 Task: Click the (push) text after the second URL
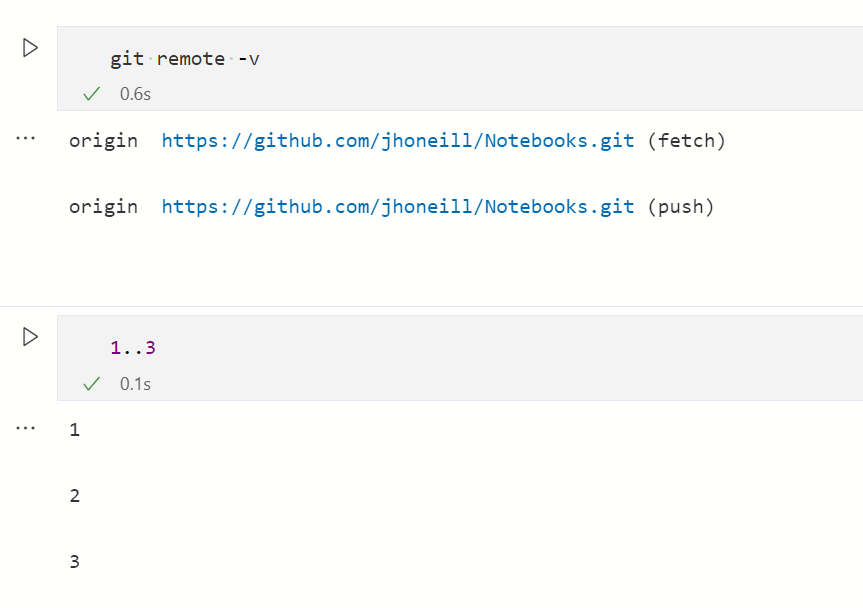click(x=679, y=206)
